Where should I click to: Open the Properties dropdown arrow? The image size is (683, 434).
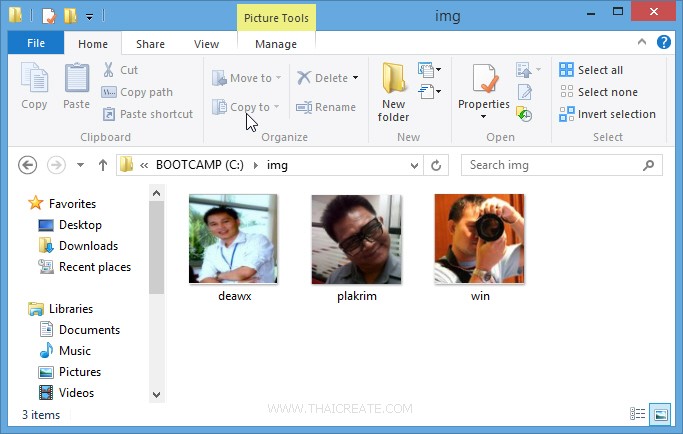[x=484, y=117]
